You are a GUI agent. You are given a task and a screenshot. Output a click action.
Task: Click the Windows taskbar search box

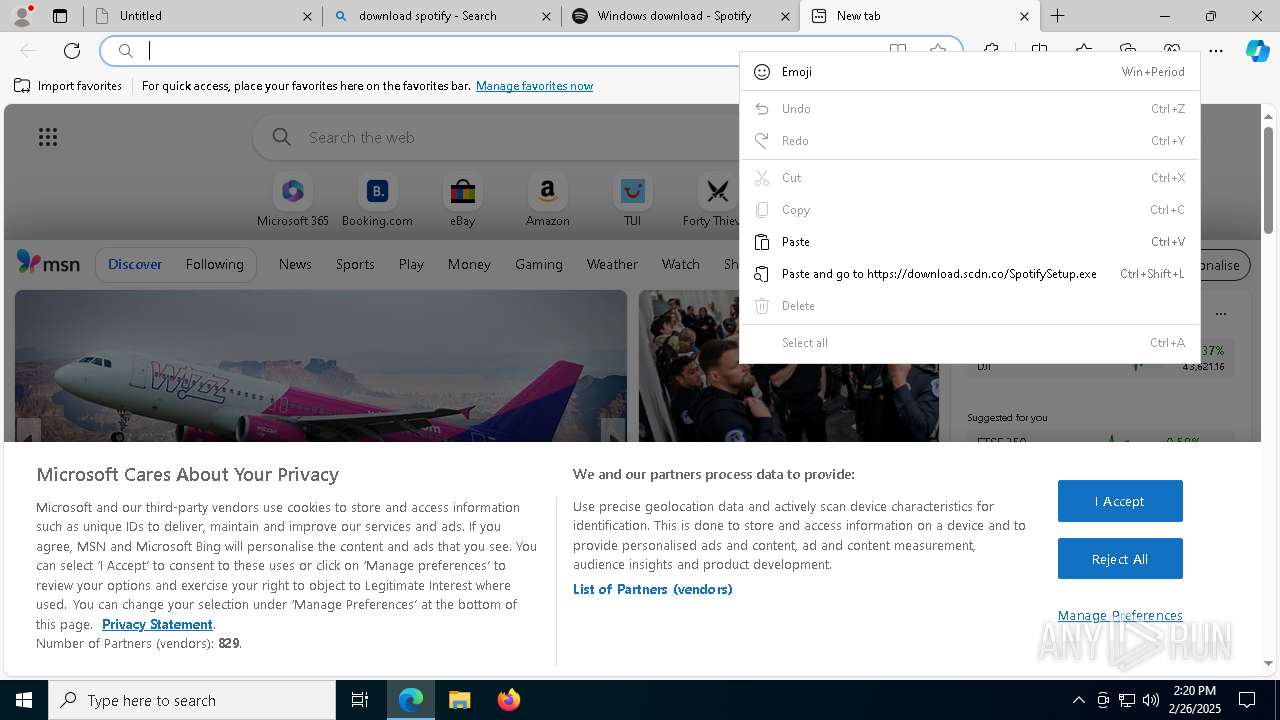[x=192, y=700]
